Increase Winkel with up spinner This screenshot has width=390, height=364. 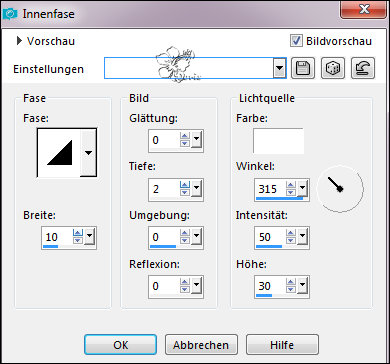pos(291,185)
